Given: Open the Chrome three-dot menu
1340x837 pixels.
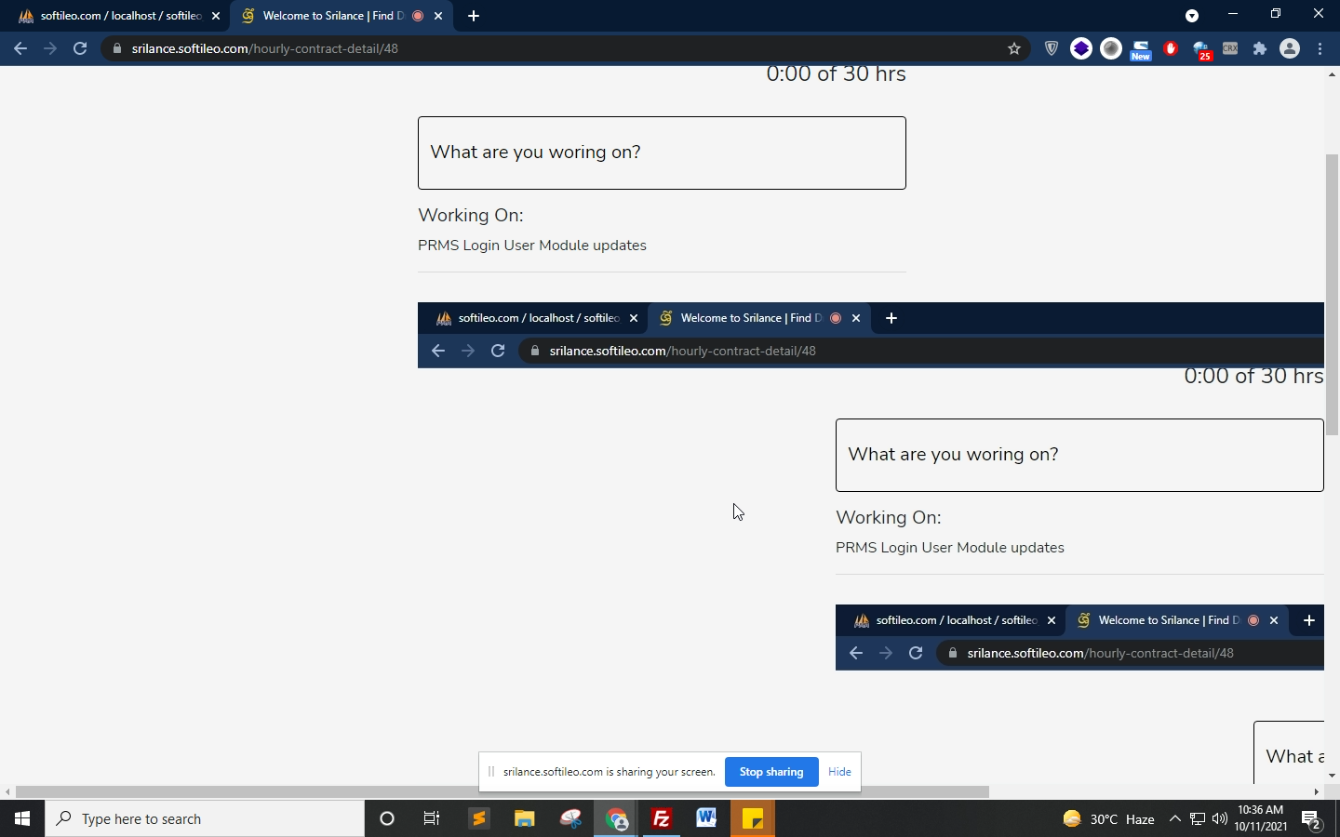Looking at the screenshot, I should click(x=1321, y=48).
